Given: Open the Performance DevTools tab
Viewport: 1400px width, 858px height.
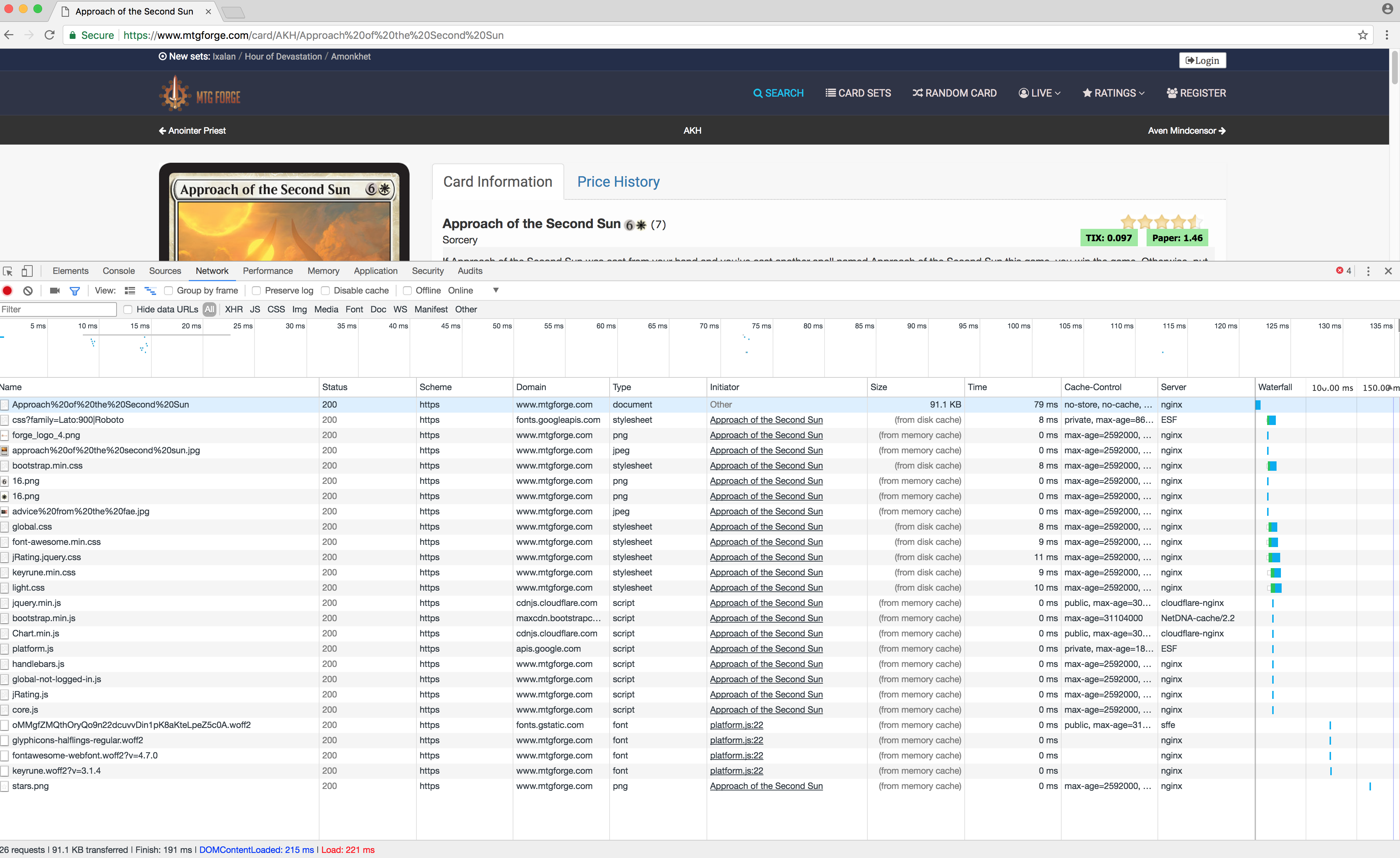Looking at the screenshot, I should click(268, 271).
